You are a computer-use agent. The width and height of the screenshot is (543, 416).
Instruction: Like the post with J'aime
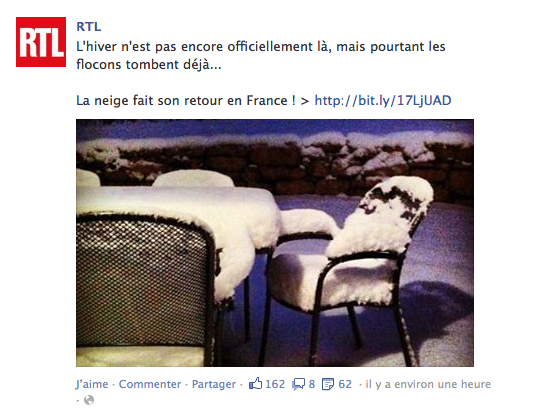point(92,384)
